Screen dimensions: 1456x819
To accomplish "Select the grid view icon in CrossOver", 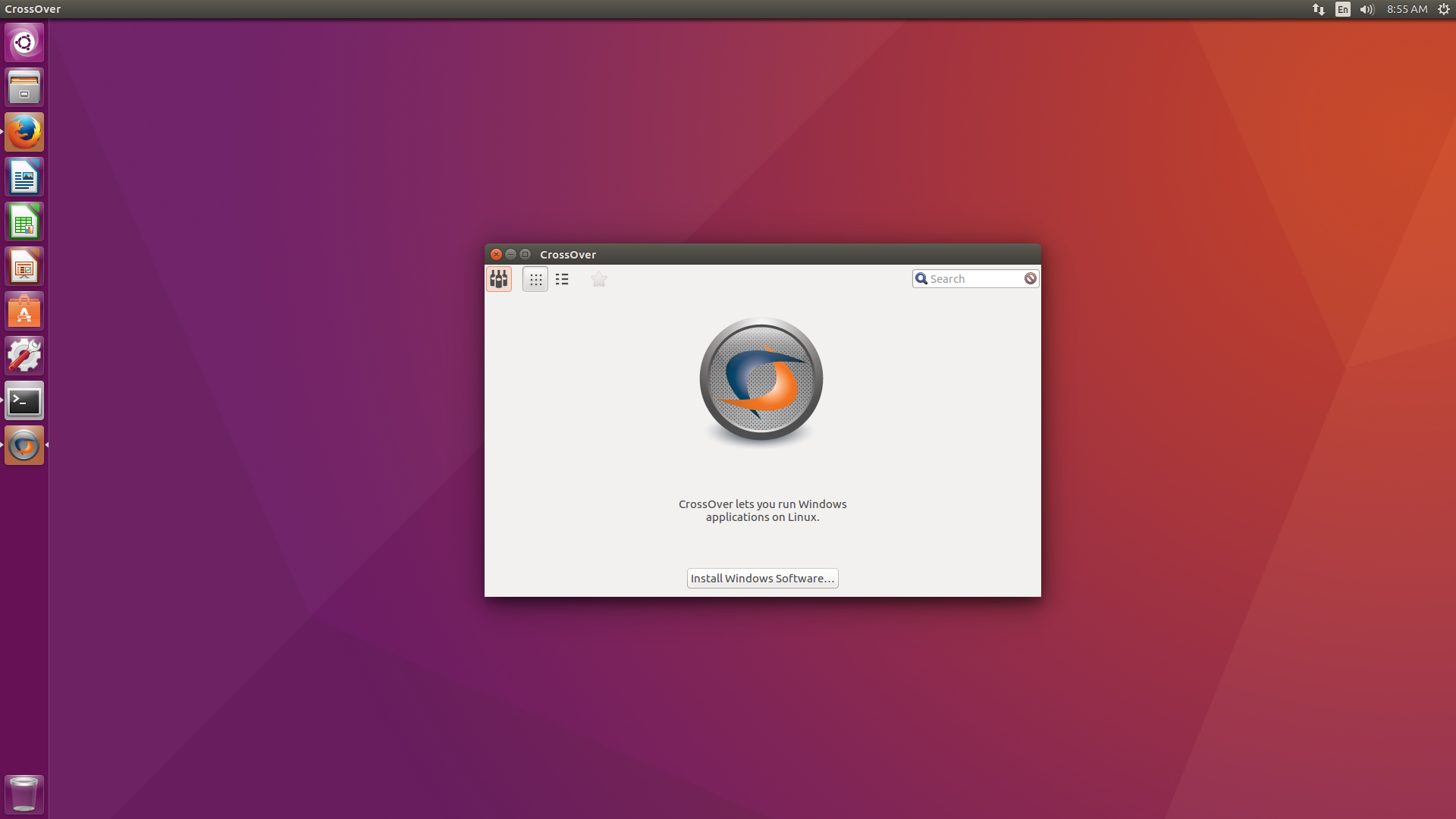I will [x=535, y=279].
